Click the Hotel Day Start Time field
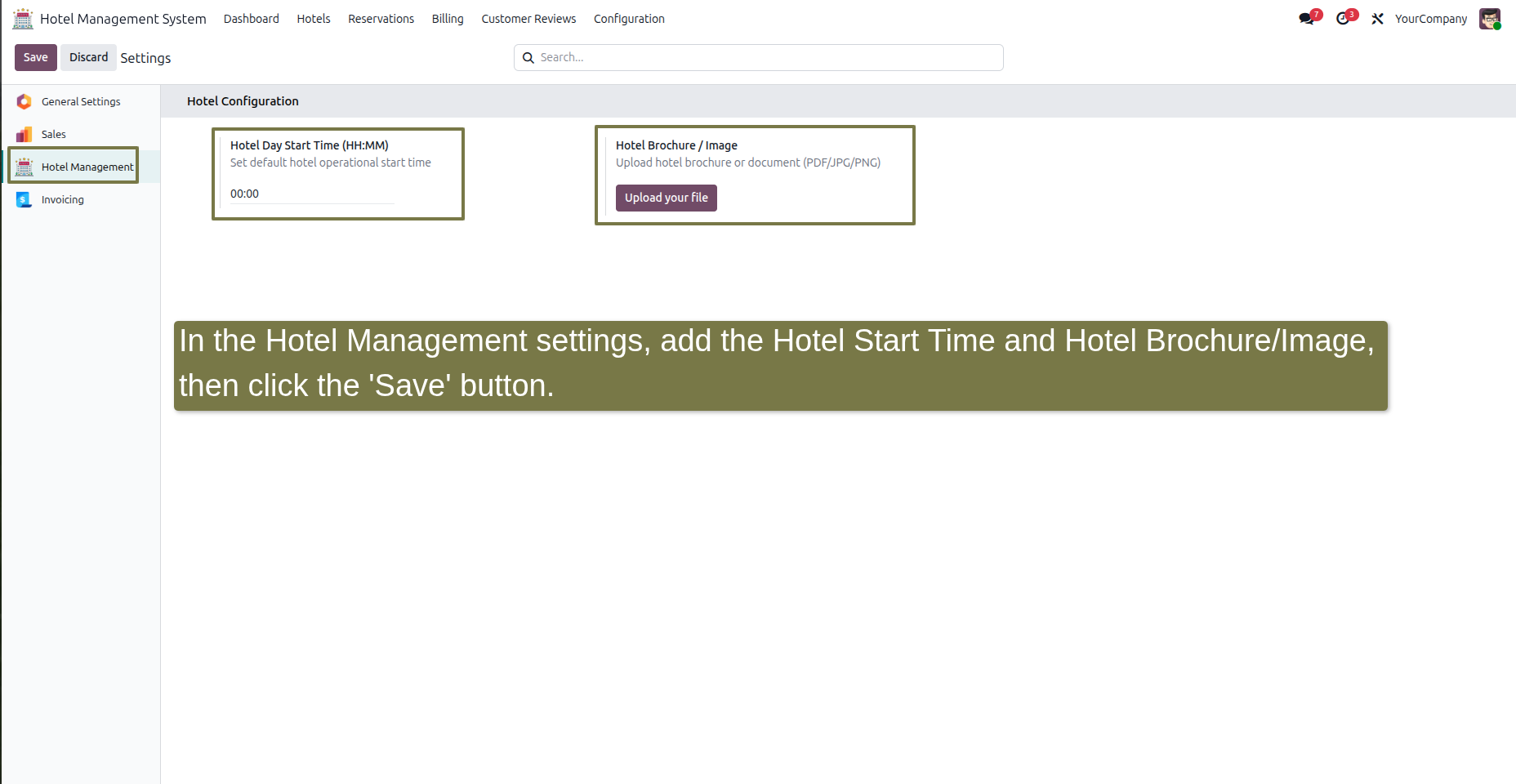 click(312, 194)
